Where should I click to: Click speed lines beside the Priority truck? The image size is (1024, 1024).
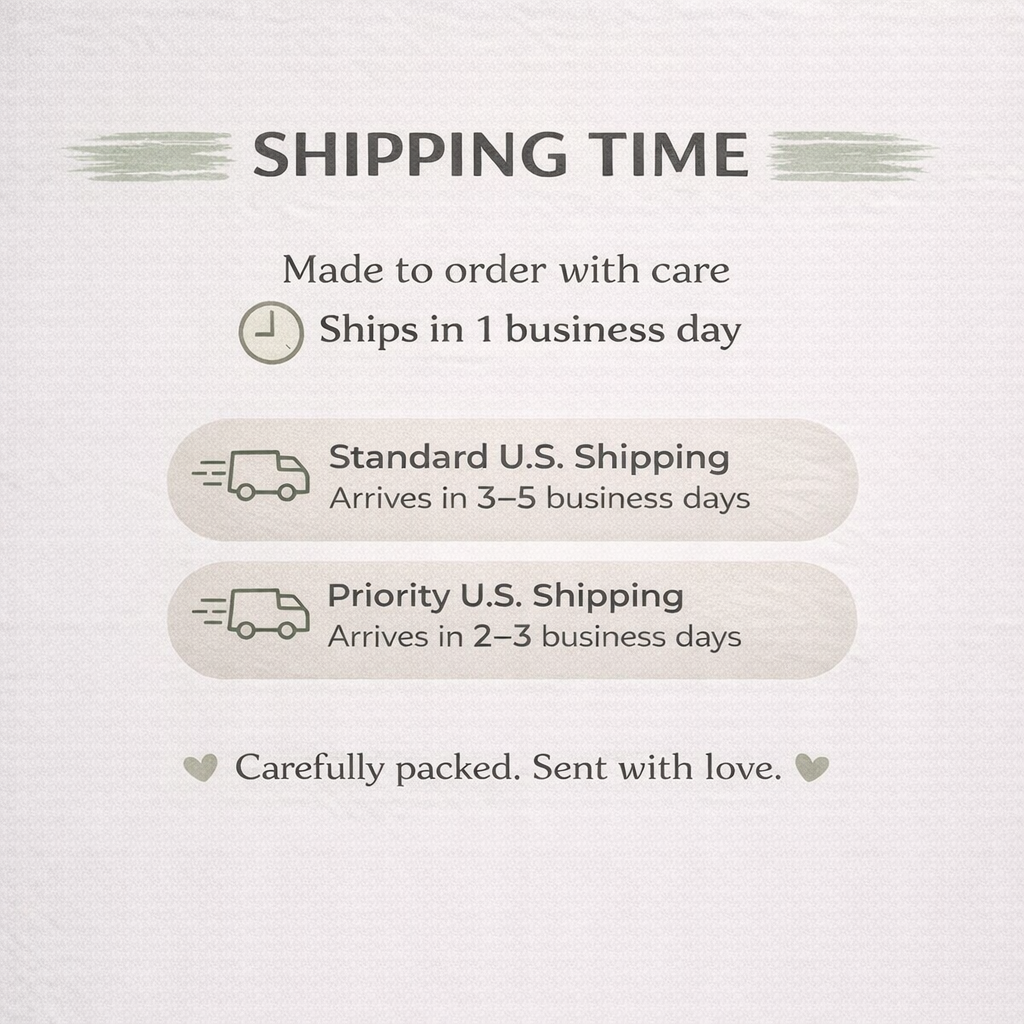208,612
